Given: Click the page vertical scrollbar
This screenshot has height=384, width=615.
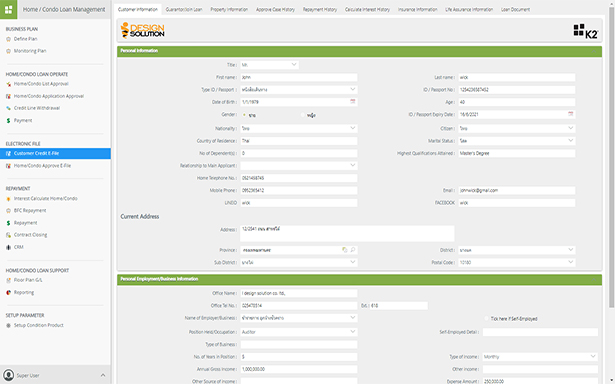Looking at the screenshot, I should point(611,157).
